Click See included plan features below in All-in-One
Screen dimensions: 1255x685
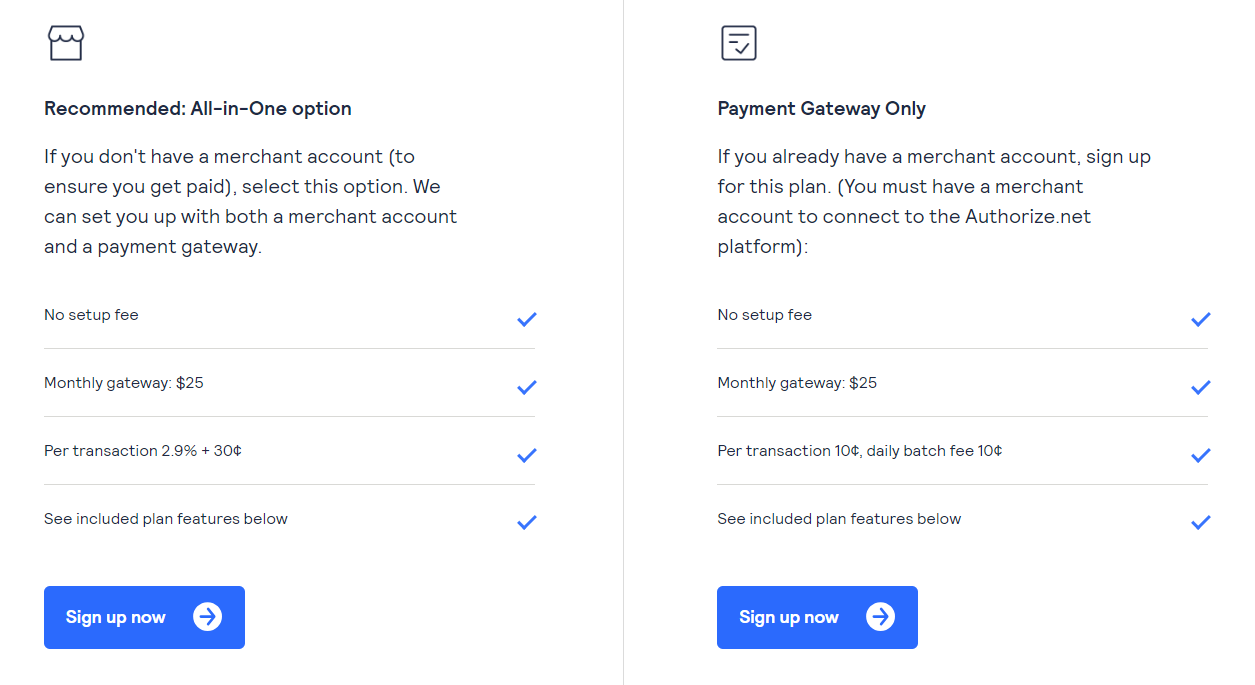click(x=166, y=519)
